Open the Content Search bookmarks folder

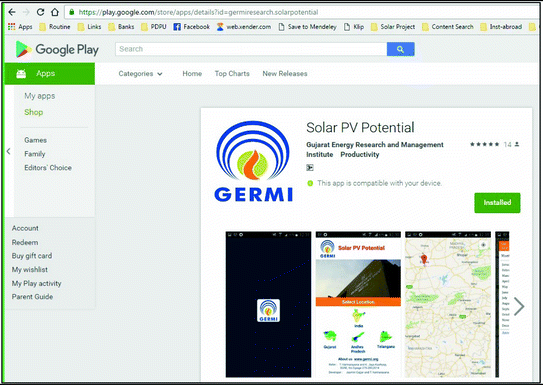coord(447,27)
